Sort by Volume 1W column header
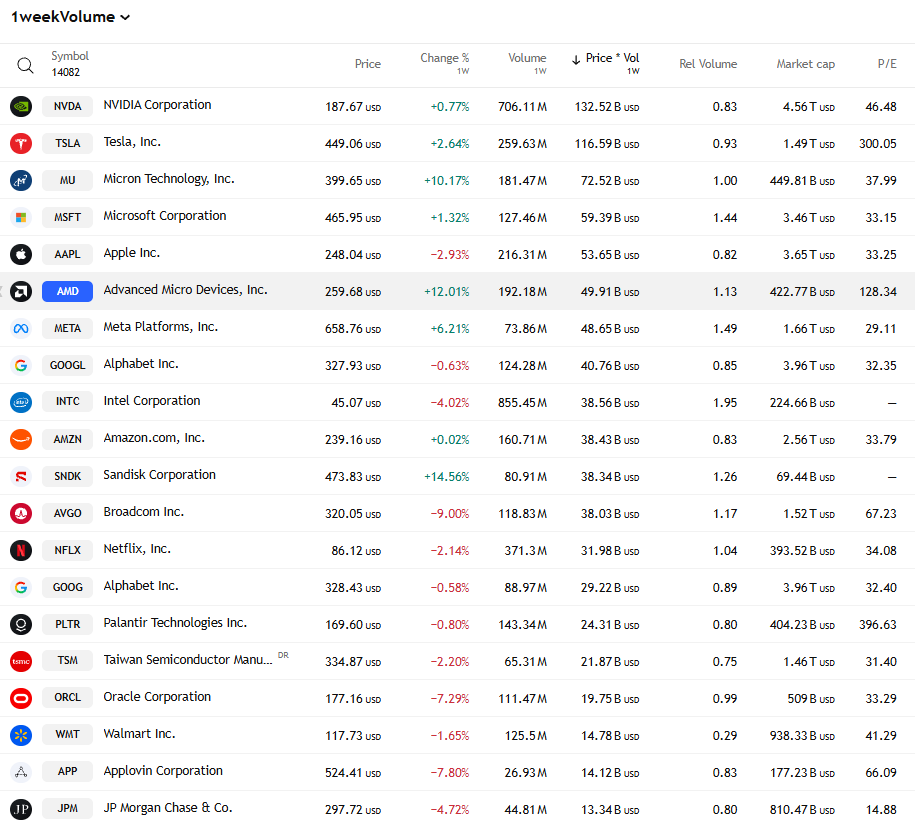The height and width of the screenshot is (821, 915). [x=527, y=63]
